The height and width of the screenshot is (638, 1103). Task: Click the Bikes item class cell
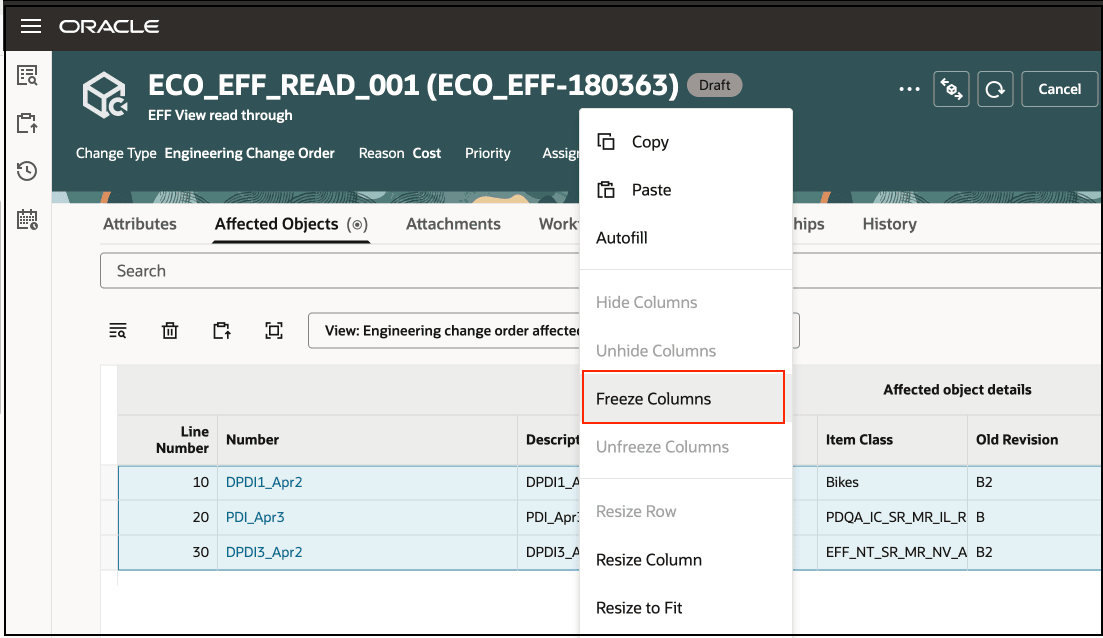coord(892,483)
